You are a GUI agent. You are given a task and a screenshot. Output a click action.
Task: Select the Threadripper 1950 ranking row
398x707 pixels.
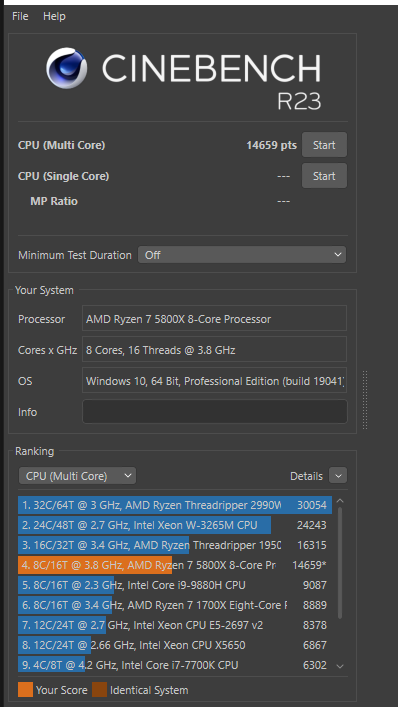coord(175,545)
